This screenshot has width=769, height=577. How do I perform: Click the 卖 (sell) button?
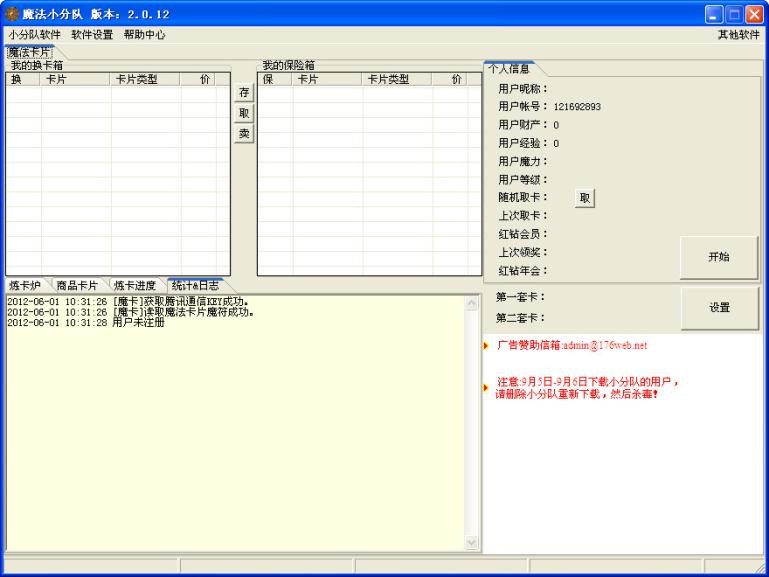click(x=244, y=133)
